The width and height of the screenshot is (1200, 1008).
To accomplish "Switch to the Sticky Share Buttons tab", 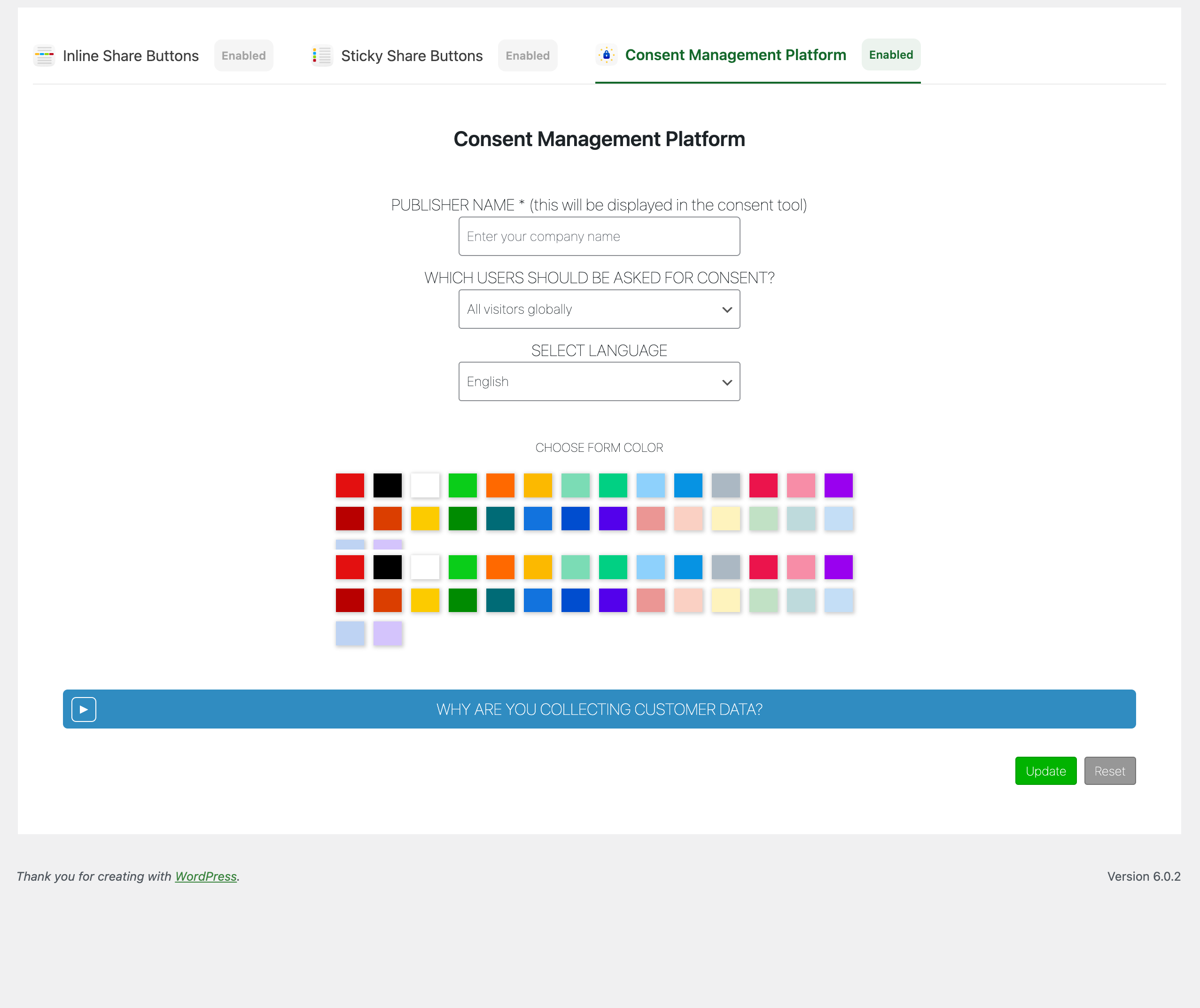I will point(411,54).
